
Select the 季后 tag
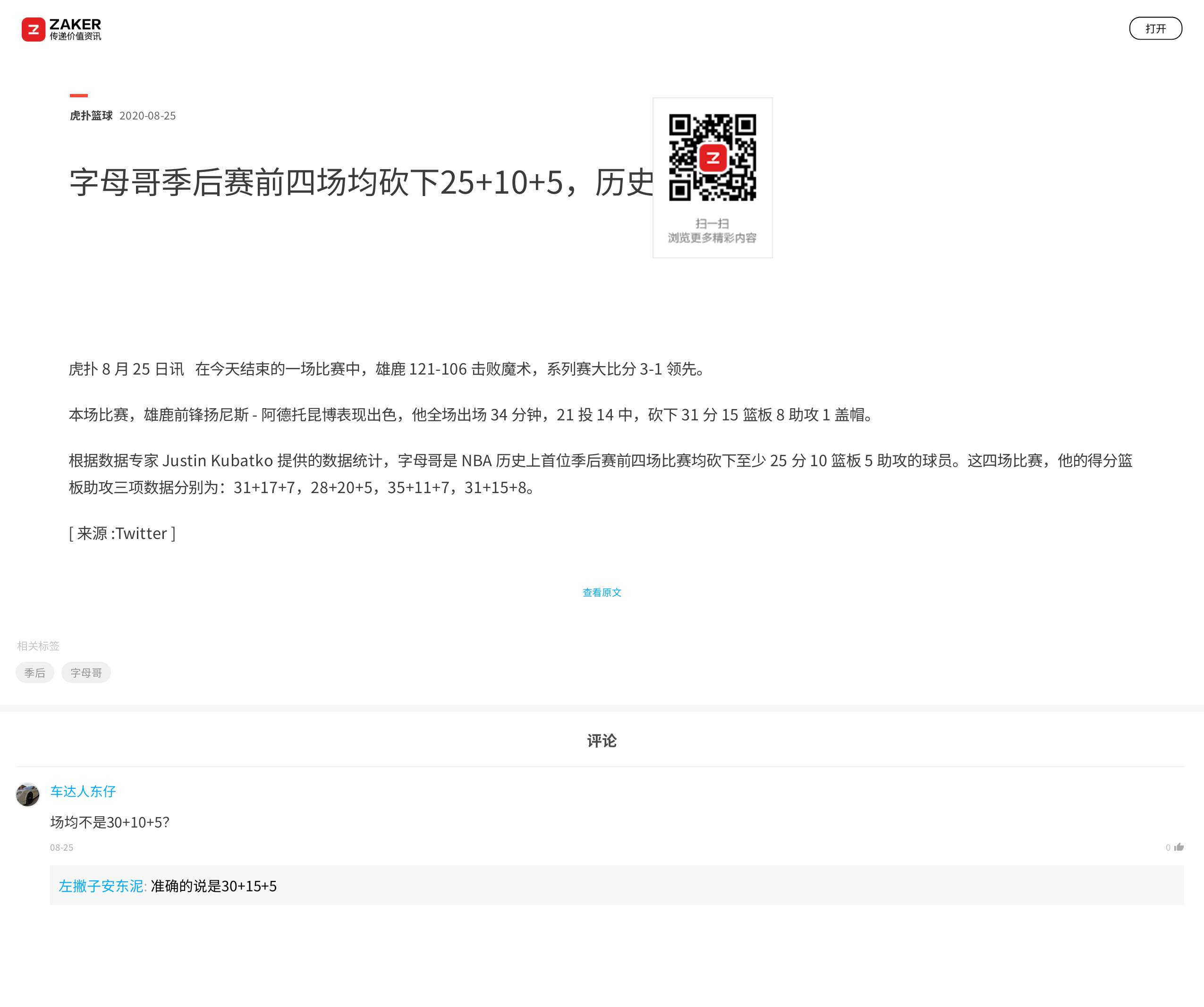point(34,673)
